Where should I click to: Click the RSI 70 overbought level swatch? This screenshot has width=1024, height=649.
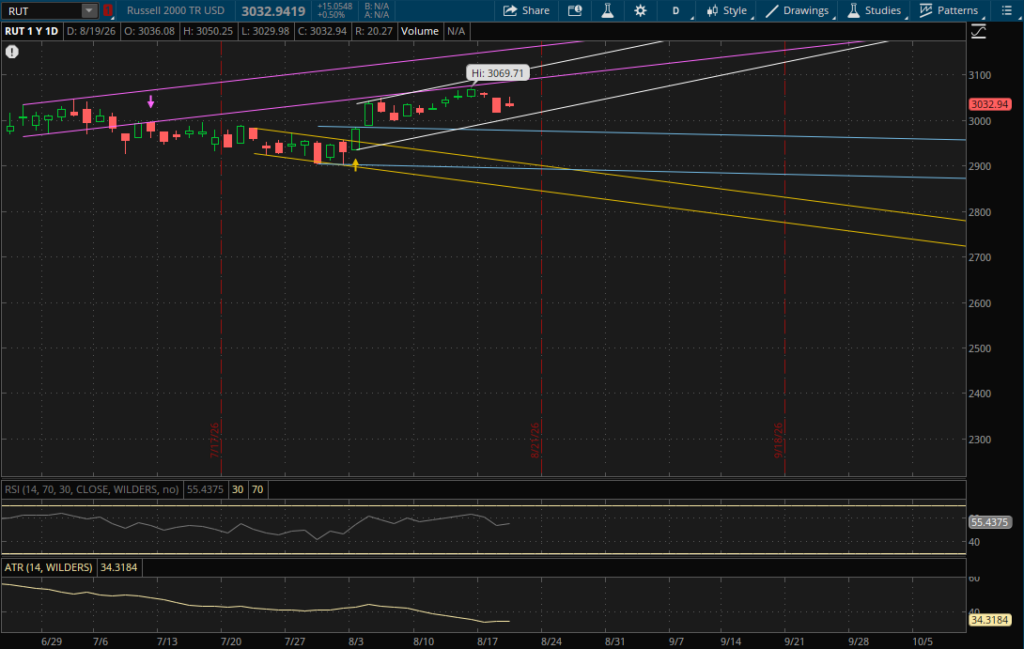click(x=258, y=490)
